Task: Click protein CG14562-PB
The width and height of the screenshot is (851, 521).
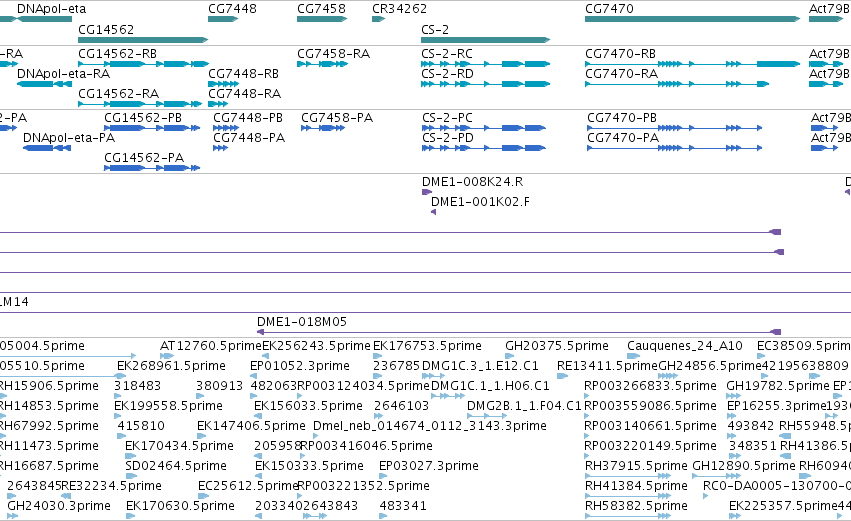Action: coord(152,128)
